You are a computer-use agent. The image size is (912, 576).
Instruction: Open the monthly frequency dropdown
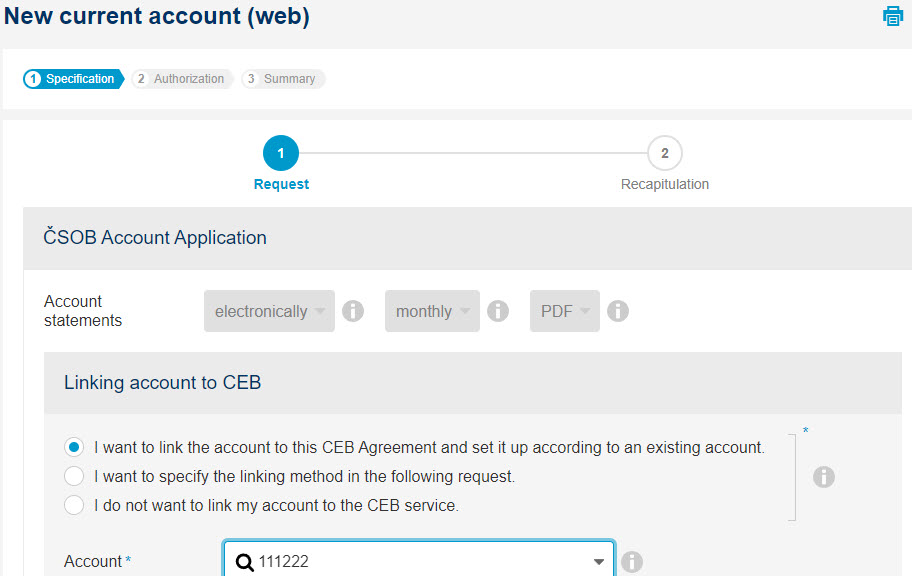pos(432,311)
